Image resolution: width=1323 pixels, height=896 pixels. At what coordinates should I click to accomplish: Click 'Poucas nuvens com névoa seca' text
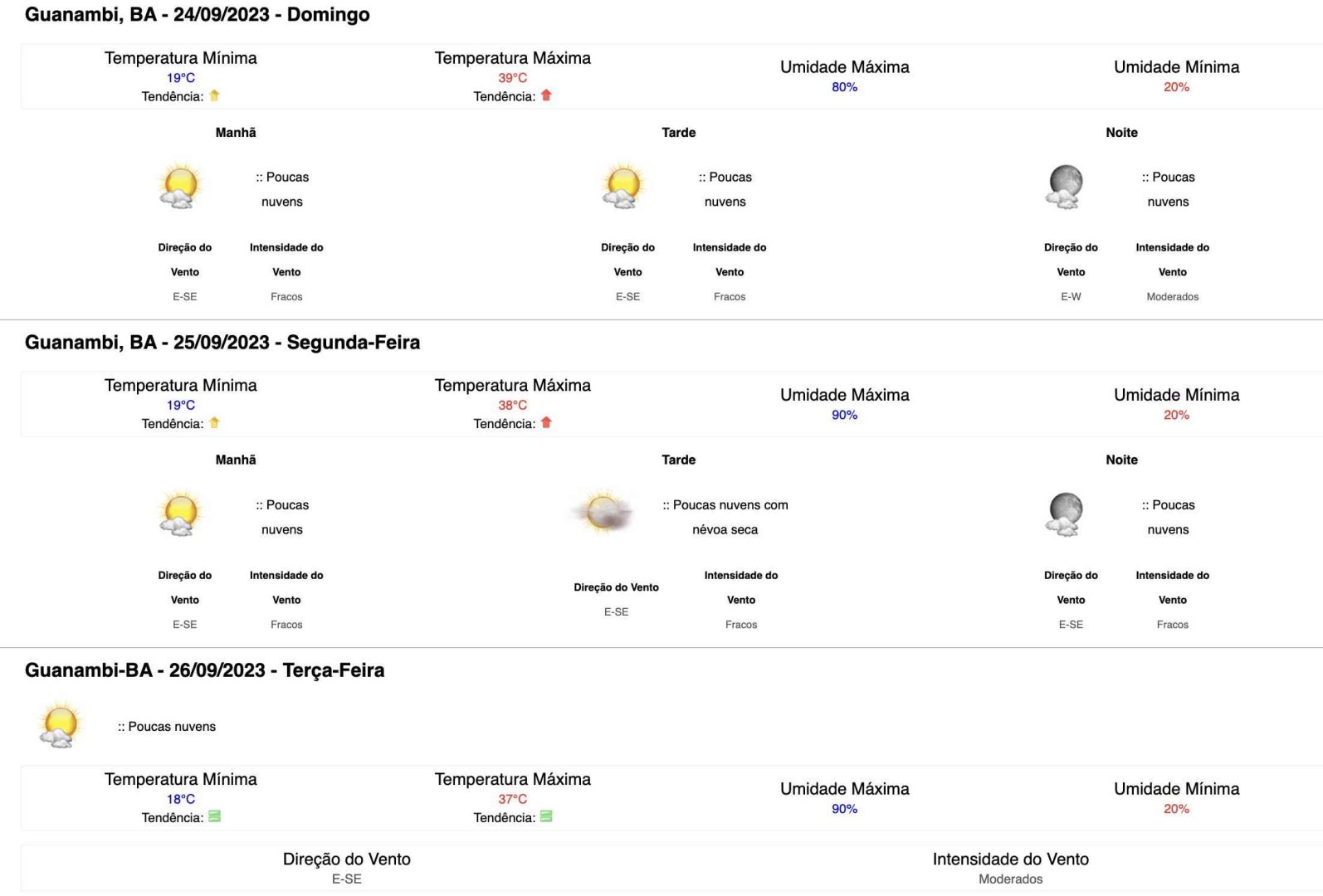pyautogui.click(x=725, y=517)
